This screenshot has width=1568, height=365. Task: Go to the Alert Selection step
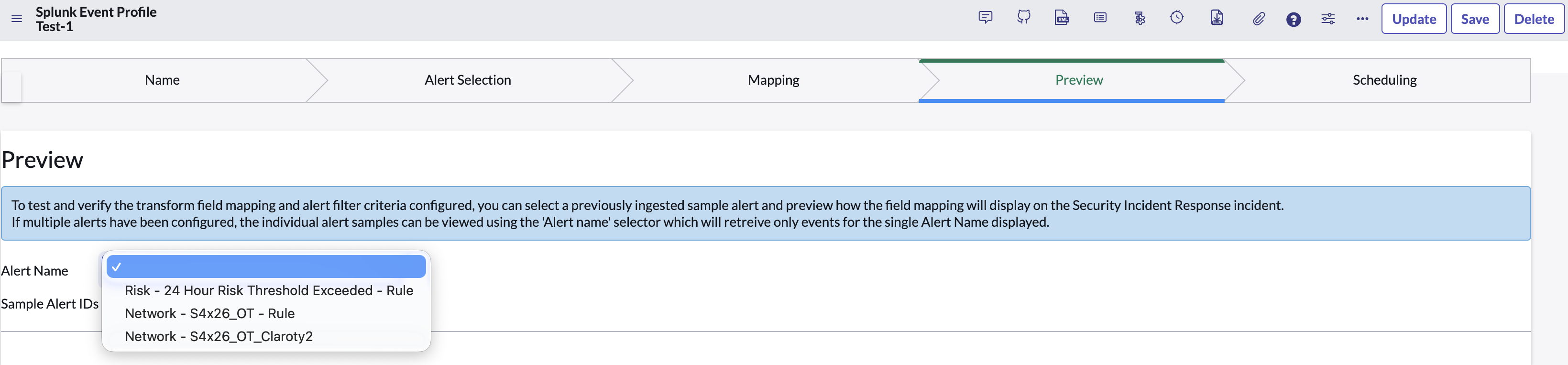pos(468,80)
